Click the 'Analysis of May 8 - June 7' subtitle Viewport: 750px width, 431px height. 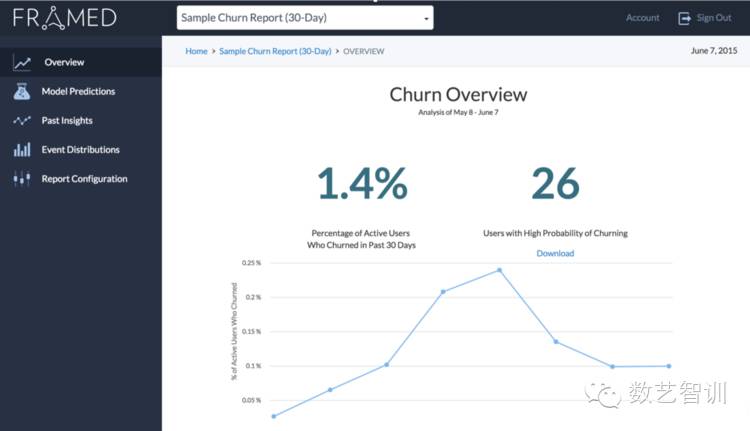pyautogui.click(x=458, y=112)
